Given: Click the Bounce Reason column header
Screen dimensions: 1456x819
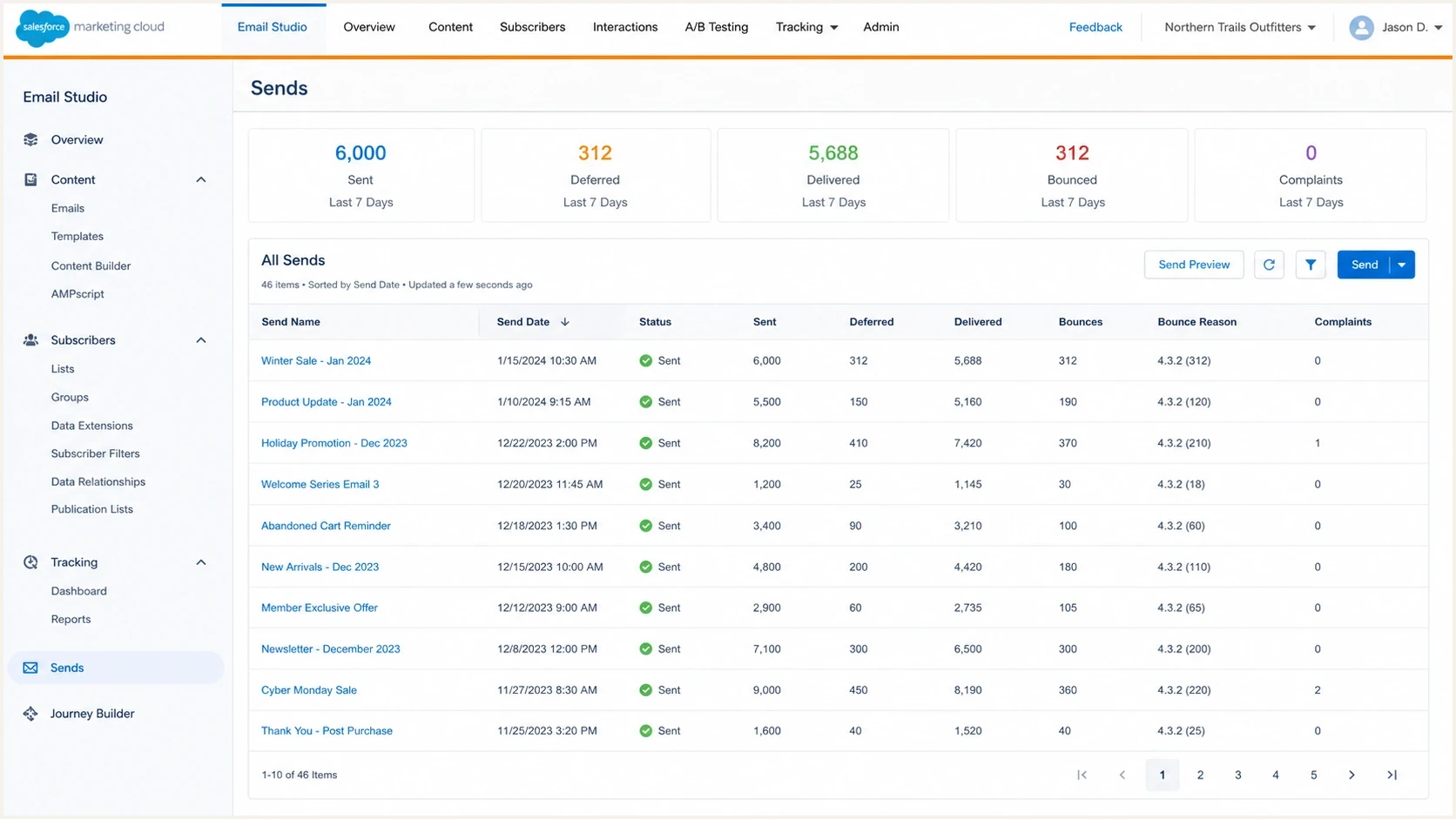Looking at the screenshot, I should point(1196,322).
